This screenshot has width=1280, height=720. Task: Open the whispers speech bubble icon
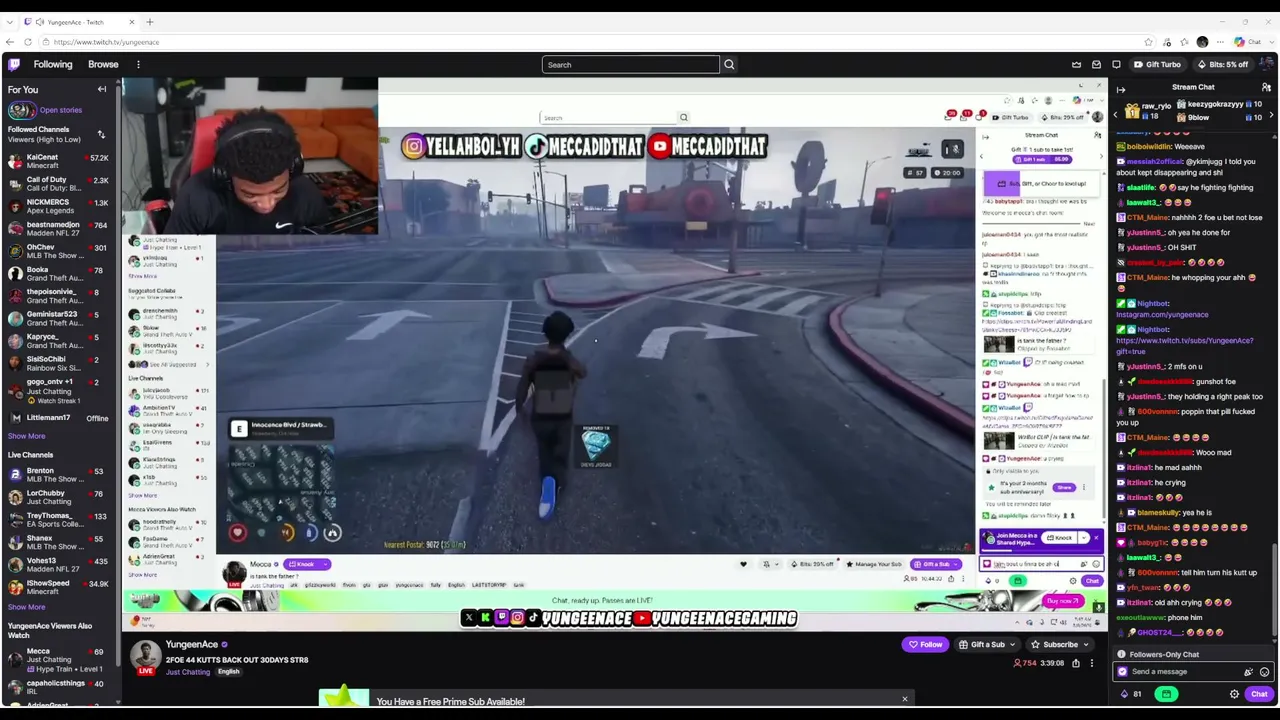[1116, 64]
